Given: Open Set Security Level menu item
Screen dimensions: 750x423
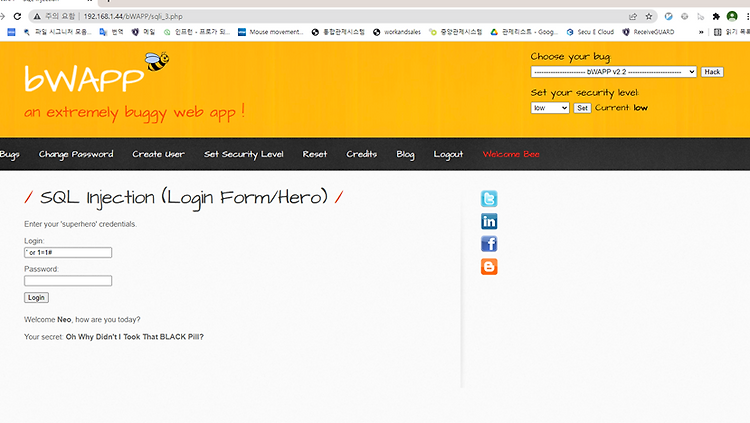Looking at the screenshot, I should pos(243,154).
